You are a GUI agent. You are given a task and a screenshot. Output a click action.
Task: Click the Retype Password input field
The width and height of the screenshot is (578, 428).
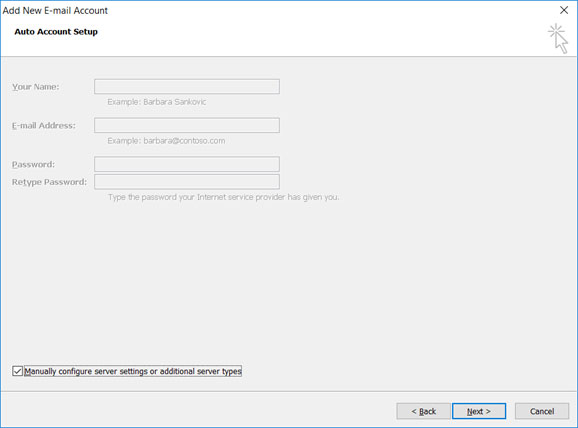(x=187, y=182)
